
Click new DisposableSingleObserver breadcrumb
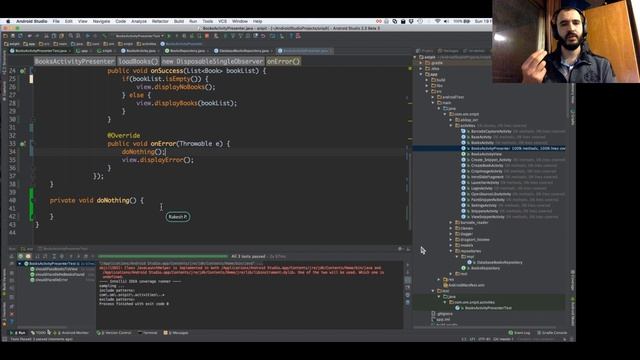213,61
